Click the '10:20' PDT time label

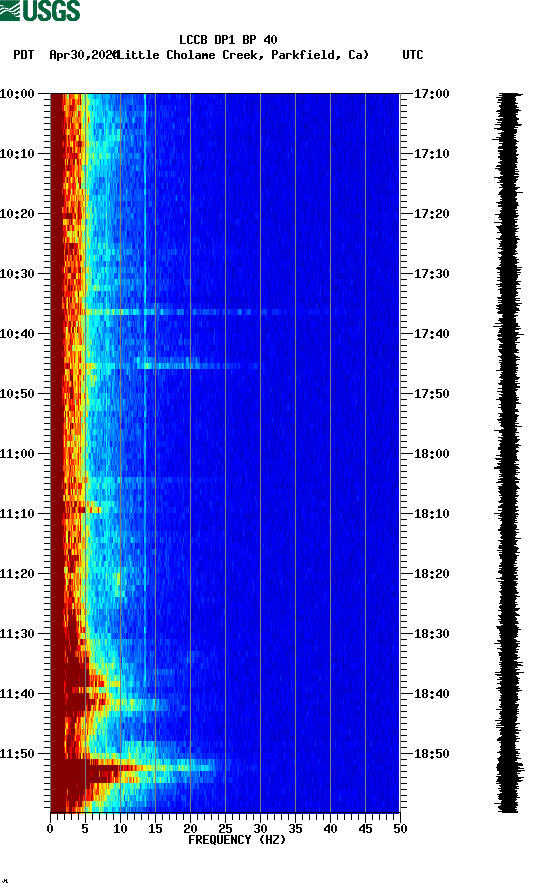coord(17,214)
